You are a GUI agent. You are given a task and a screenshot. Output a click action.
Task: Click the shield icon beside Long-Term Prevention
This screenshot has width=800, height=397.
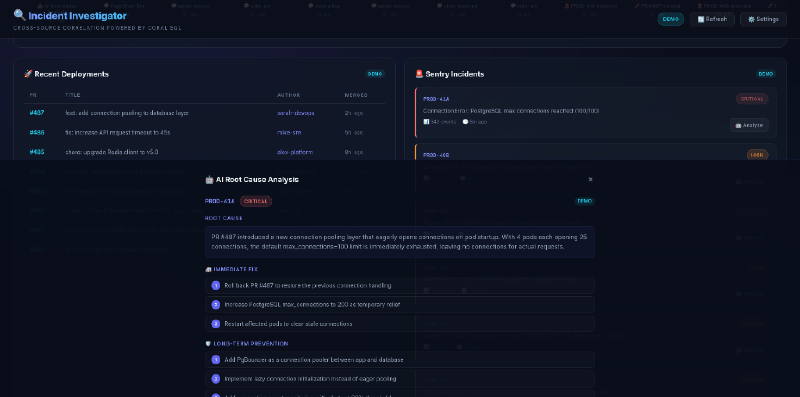pos(208,344)
